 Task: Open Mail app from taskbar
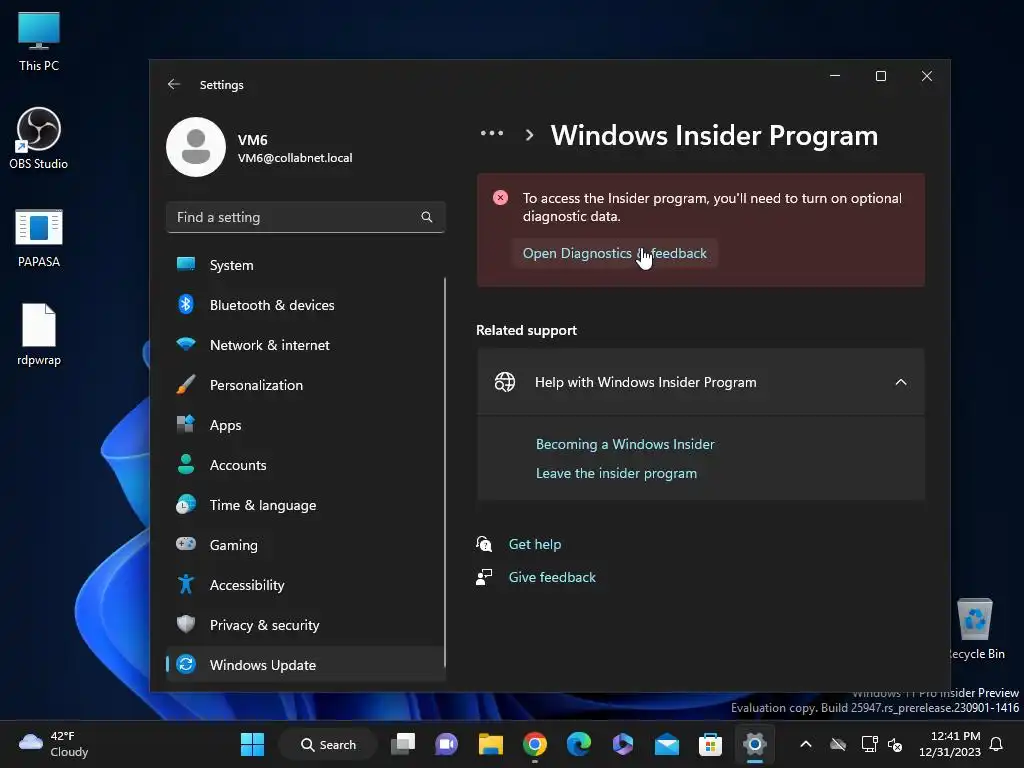click(666, 744)
